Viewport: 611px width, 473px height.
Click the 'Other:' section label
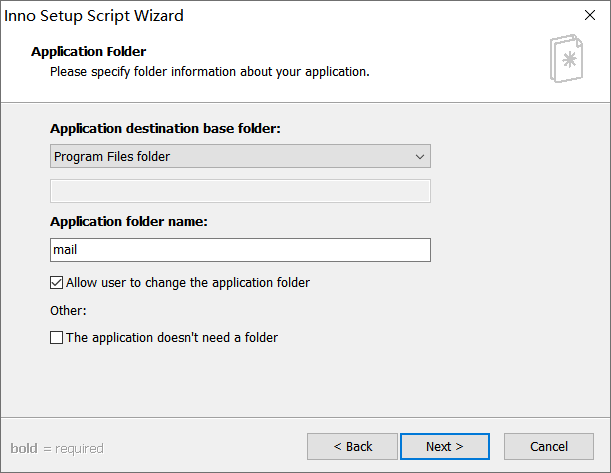pos(68,311)
